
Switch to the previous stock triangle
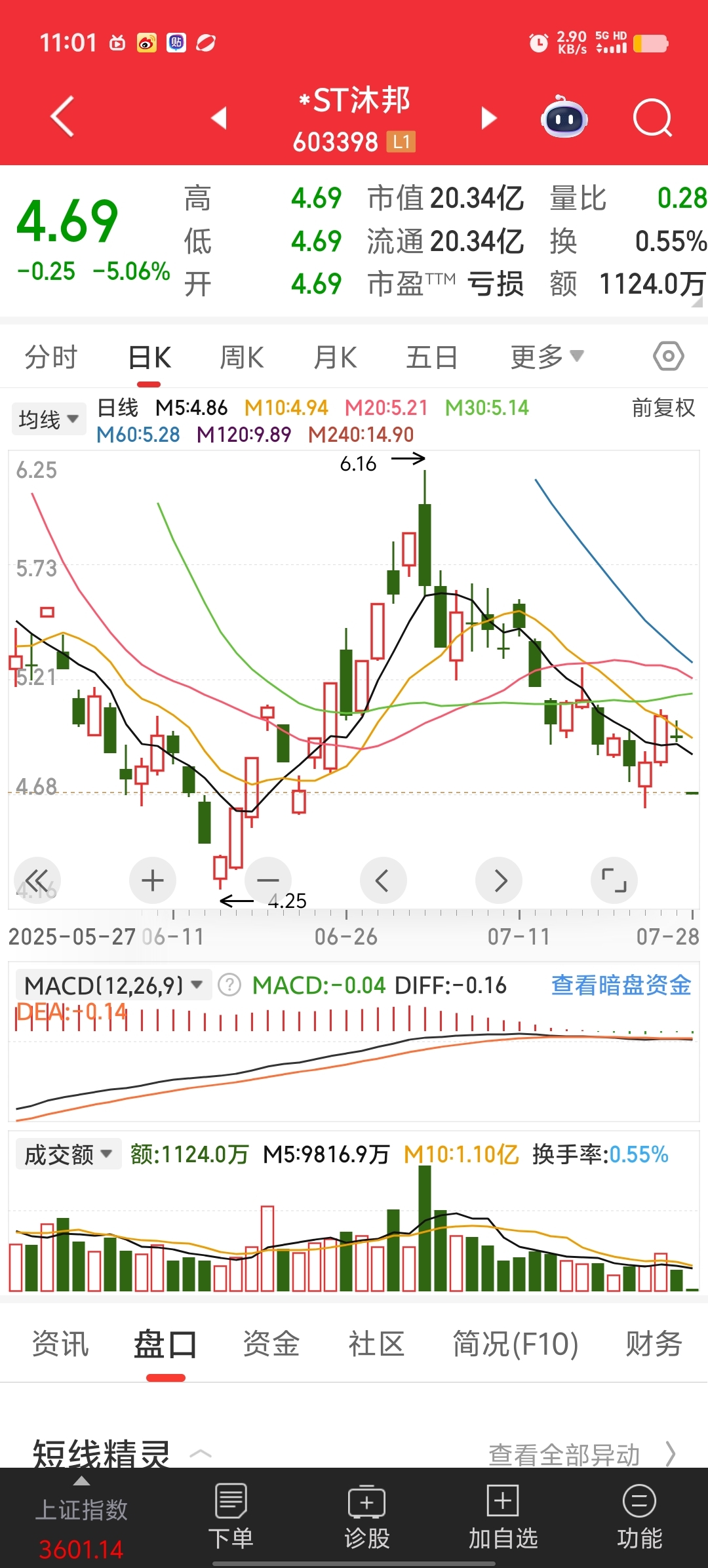coord(219,118)
